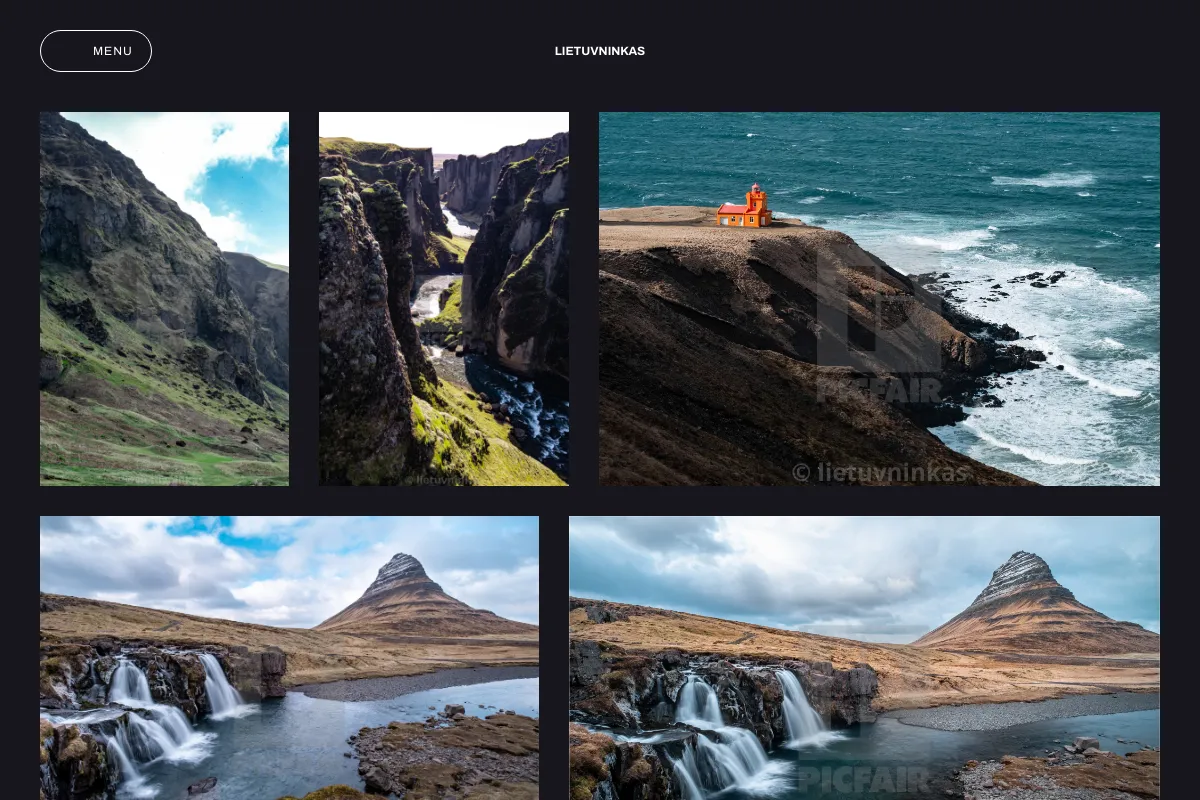Click the white sky above the canyon photo
This screenshot has width=1200, height=800.
point(444,130)
